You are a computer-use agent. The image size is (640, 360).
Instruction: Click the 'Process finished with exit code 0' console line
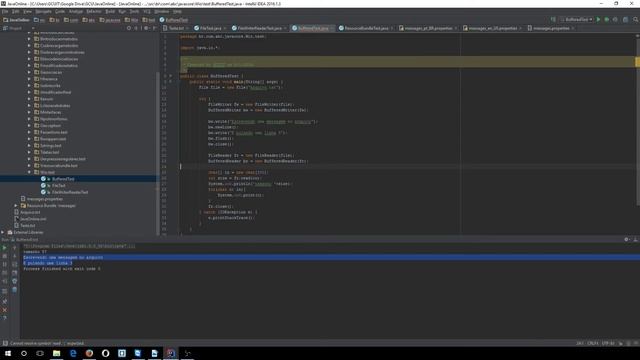(62, 269)
